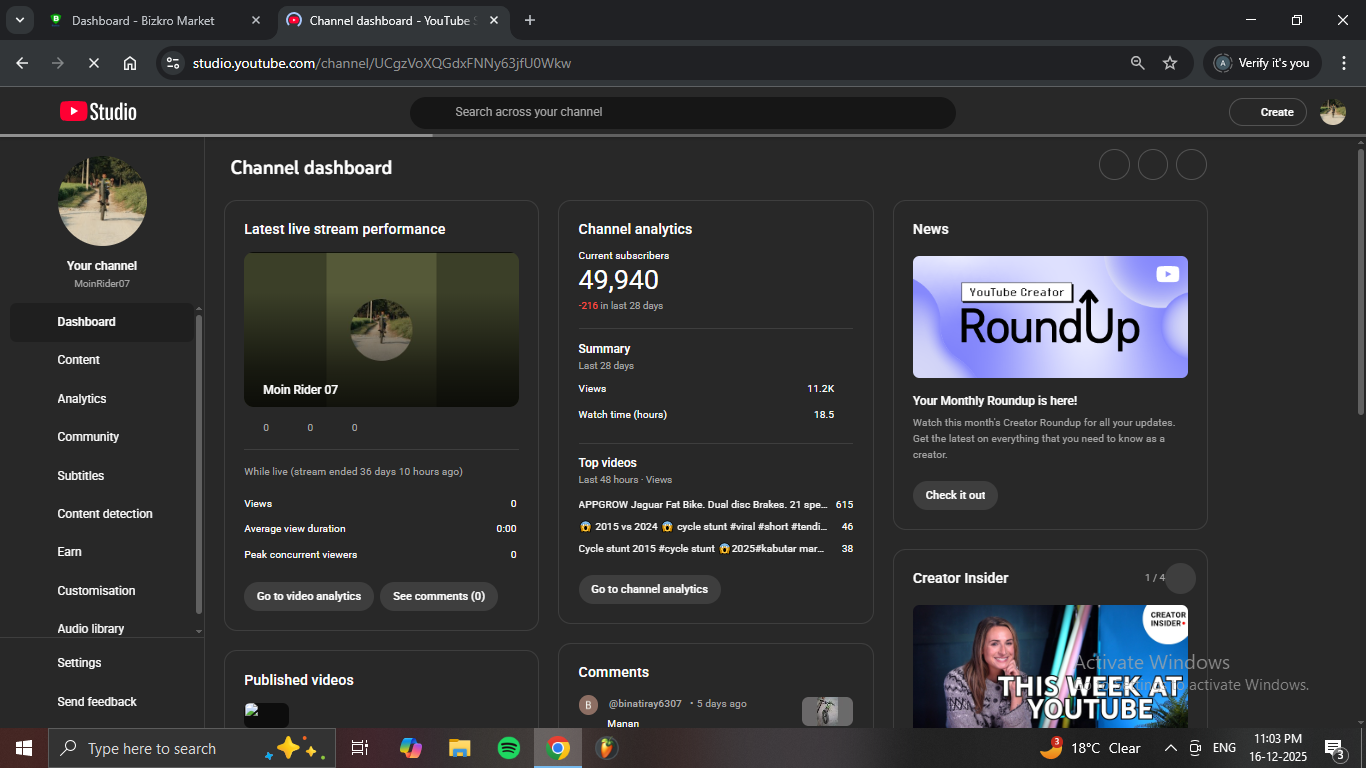The height and width of the screenshot is (768, 1366).
Task: Click Search across your channel field
Action: [682, 112]
